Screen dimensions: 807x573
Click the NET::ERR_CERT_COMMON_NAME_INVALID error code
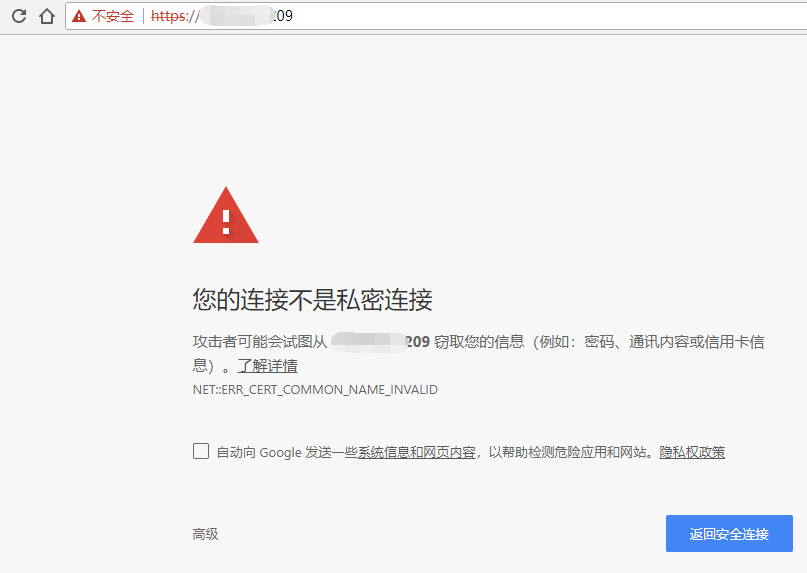pyautogui.click(x=315, y=389)
